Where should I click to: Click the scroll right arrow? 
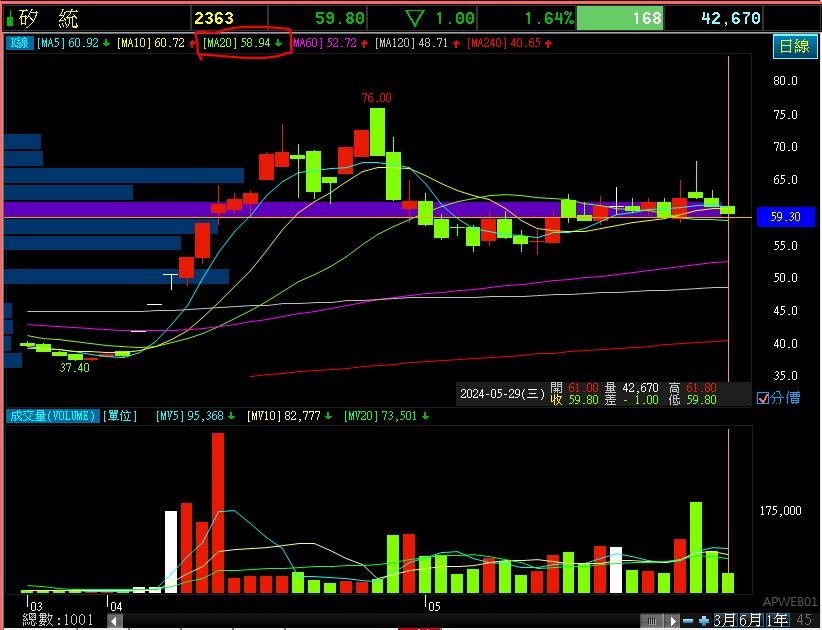(x=673, y=621)
